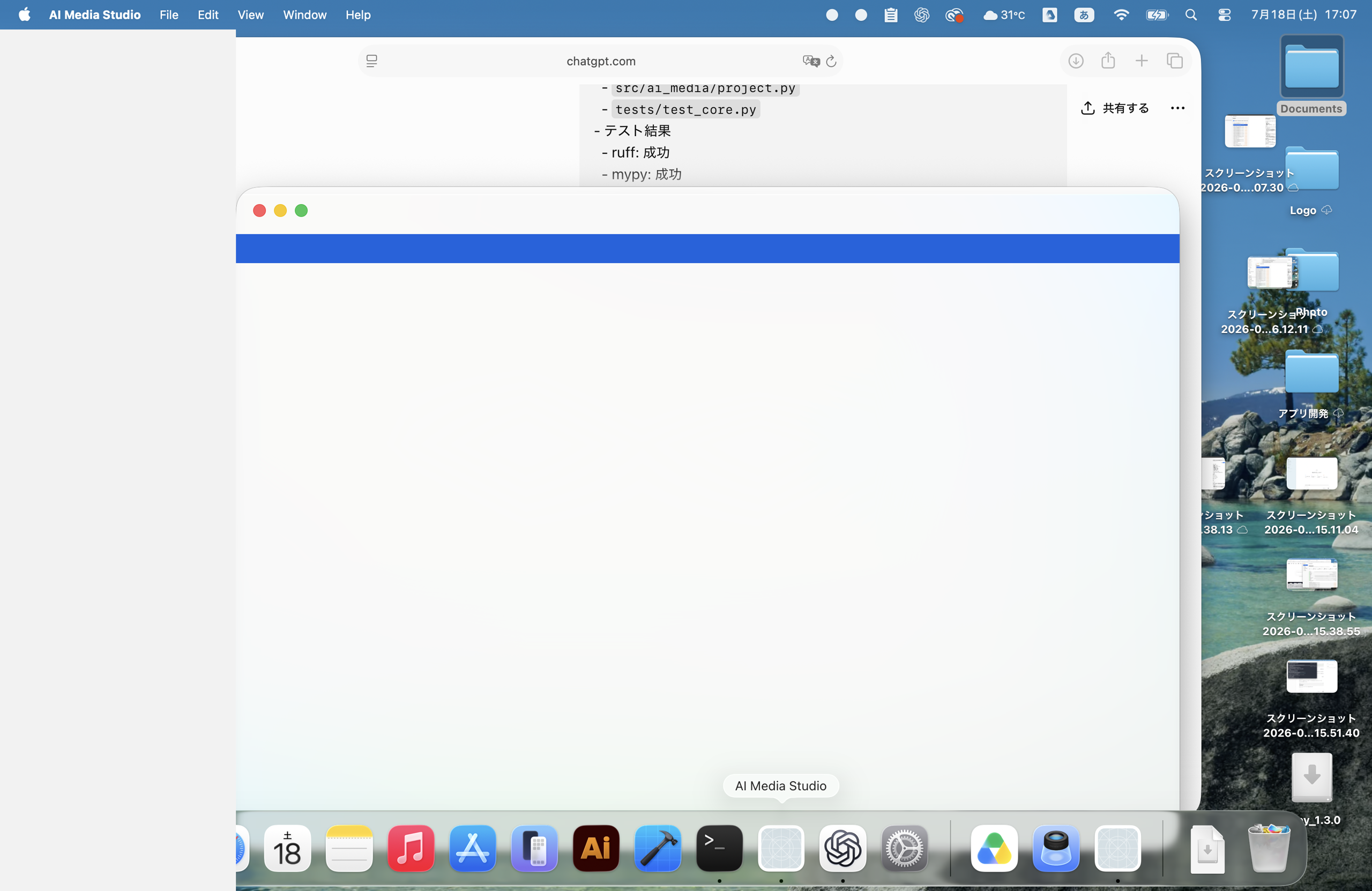
Task: Open the File menu
Action: [x=168, y=15]
